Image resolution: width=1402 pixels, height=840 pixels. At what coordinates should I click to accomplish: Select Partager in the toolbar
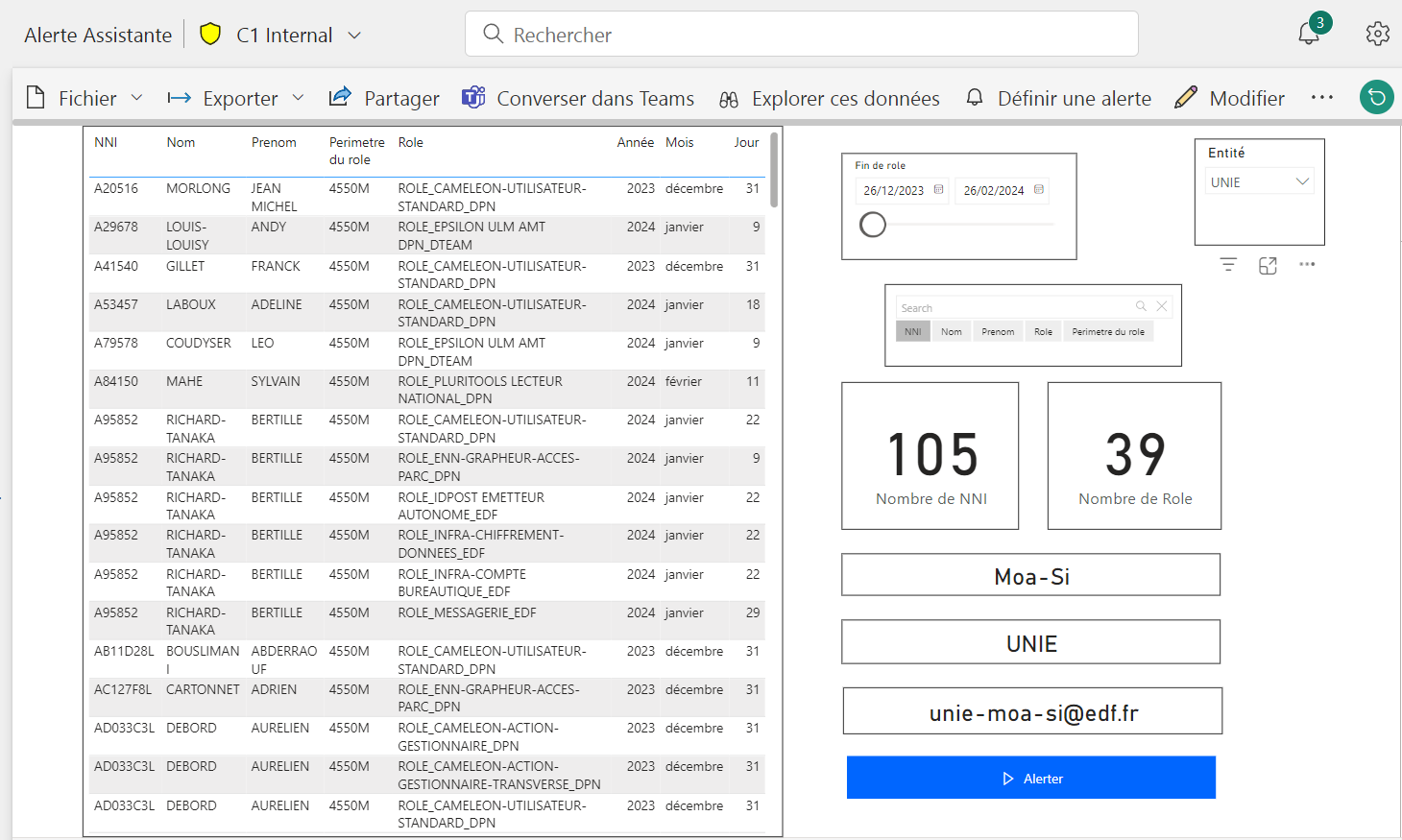click(x=384, y=98)
